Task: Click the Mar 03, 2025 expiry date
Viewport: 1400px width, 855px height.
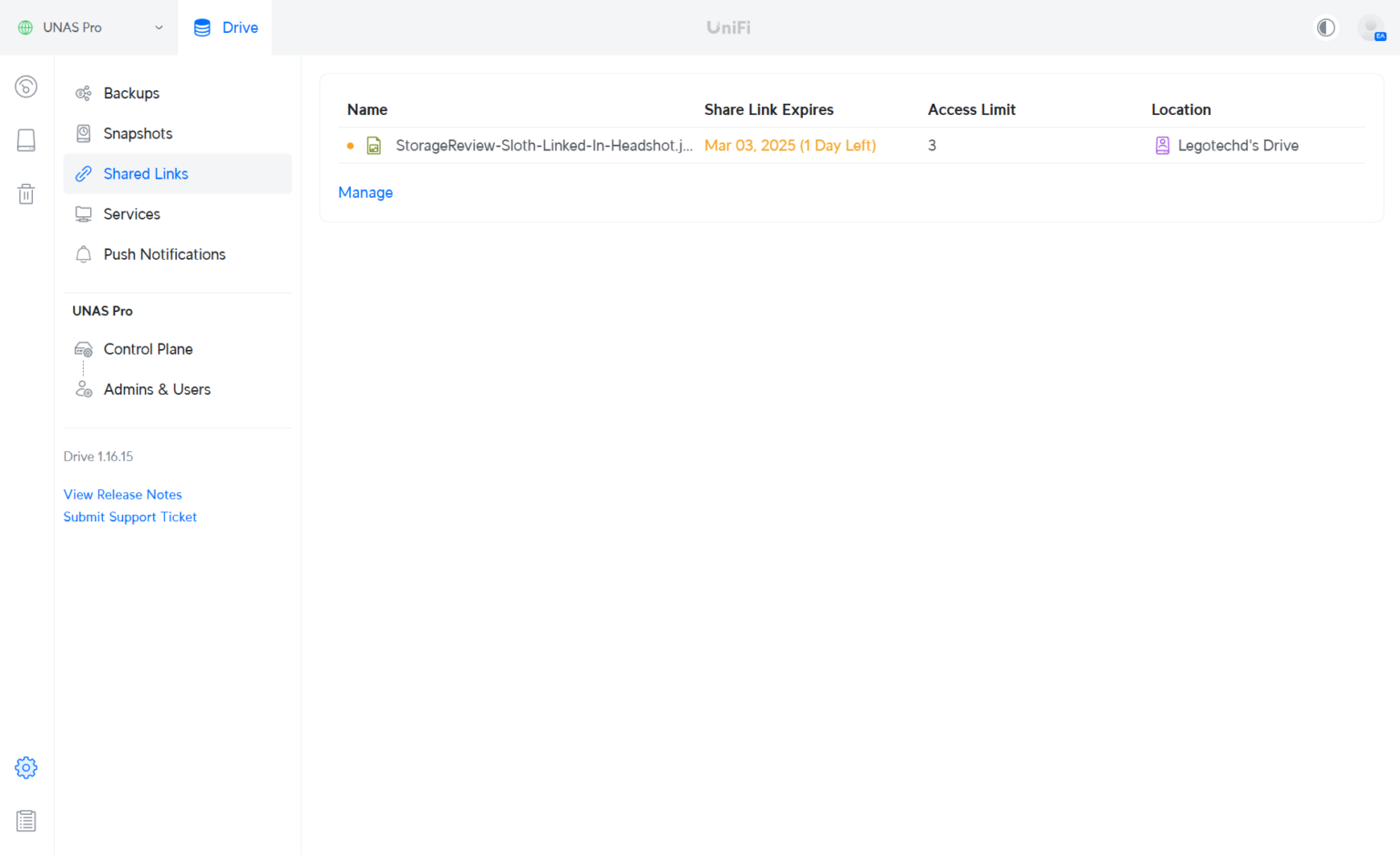Action: point(789,146)
